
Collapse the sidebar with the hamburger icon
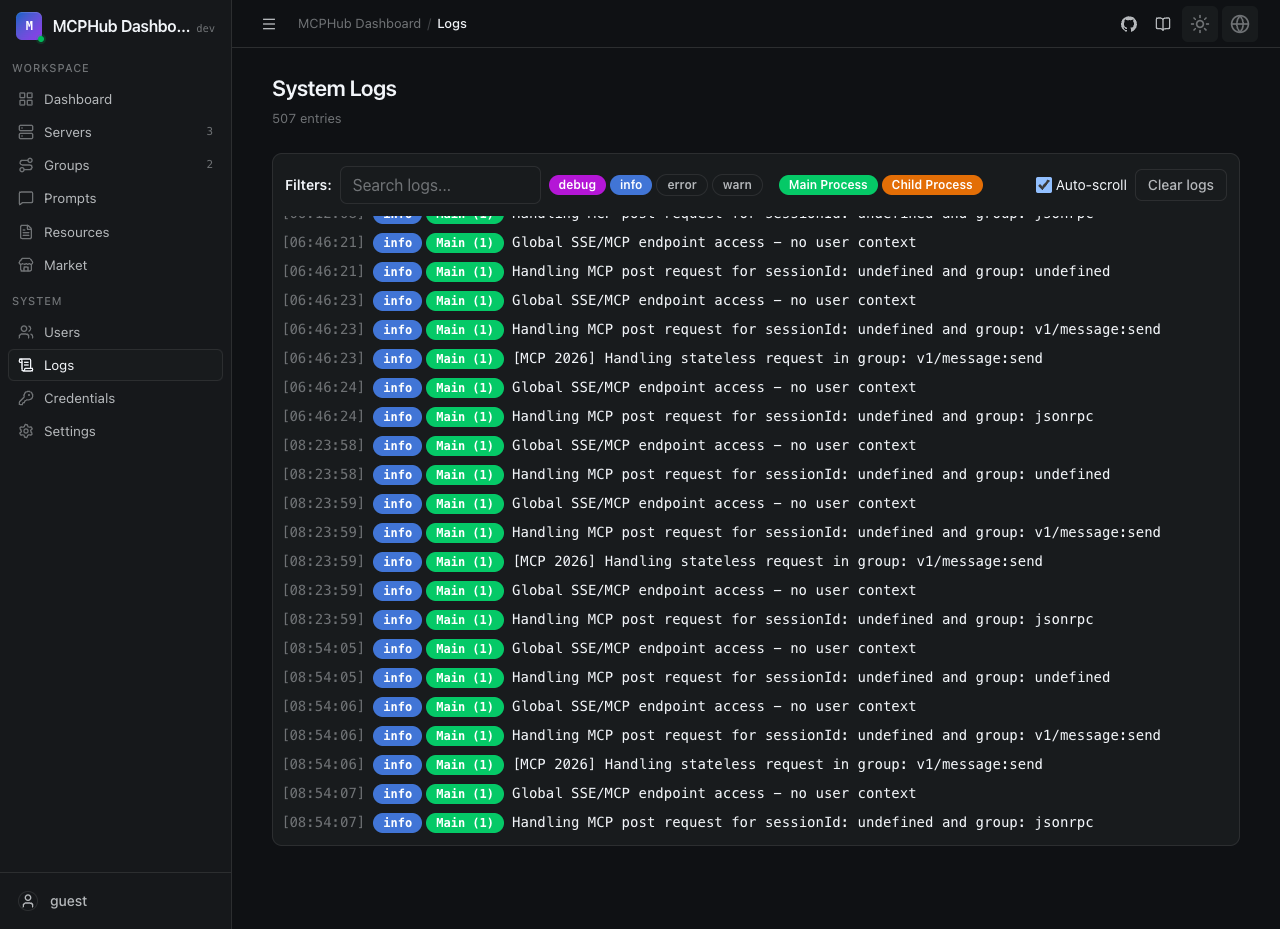(x=269, y=24)
